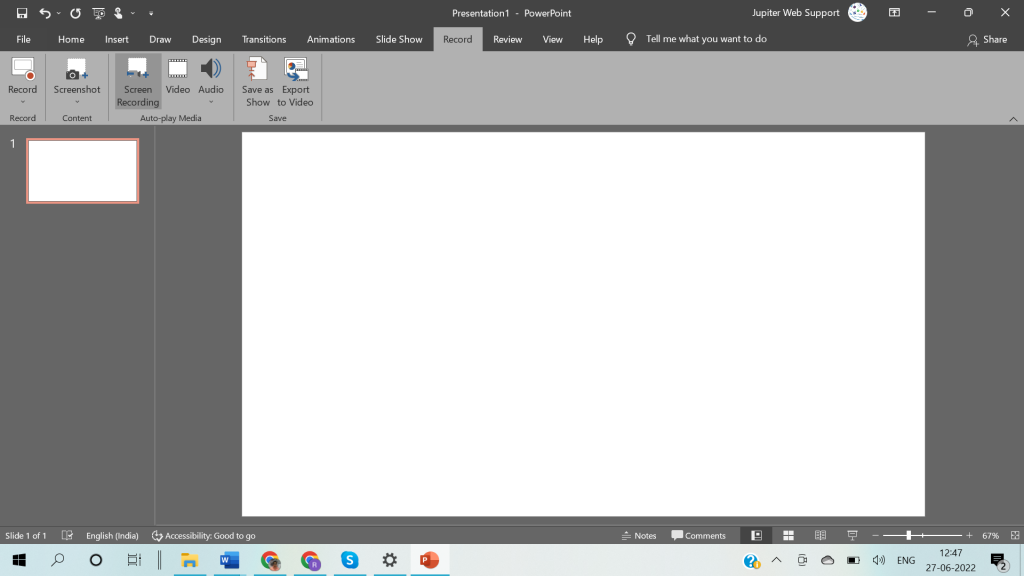Screen dimensions: 1024x576
Task: Open the Review tab
Action: 507,39
